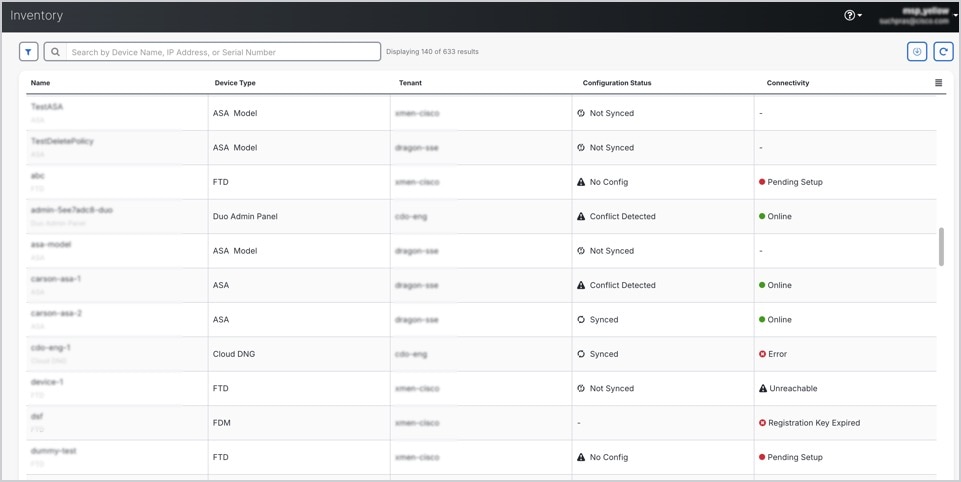961x482 pixels.
Task: Click Unreachable warning icon in device-1 row
Action: coord(762,388)
